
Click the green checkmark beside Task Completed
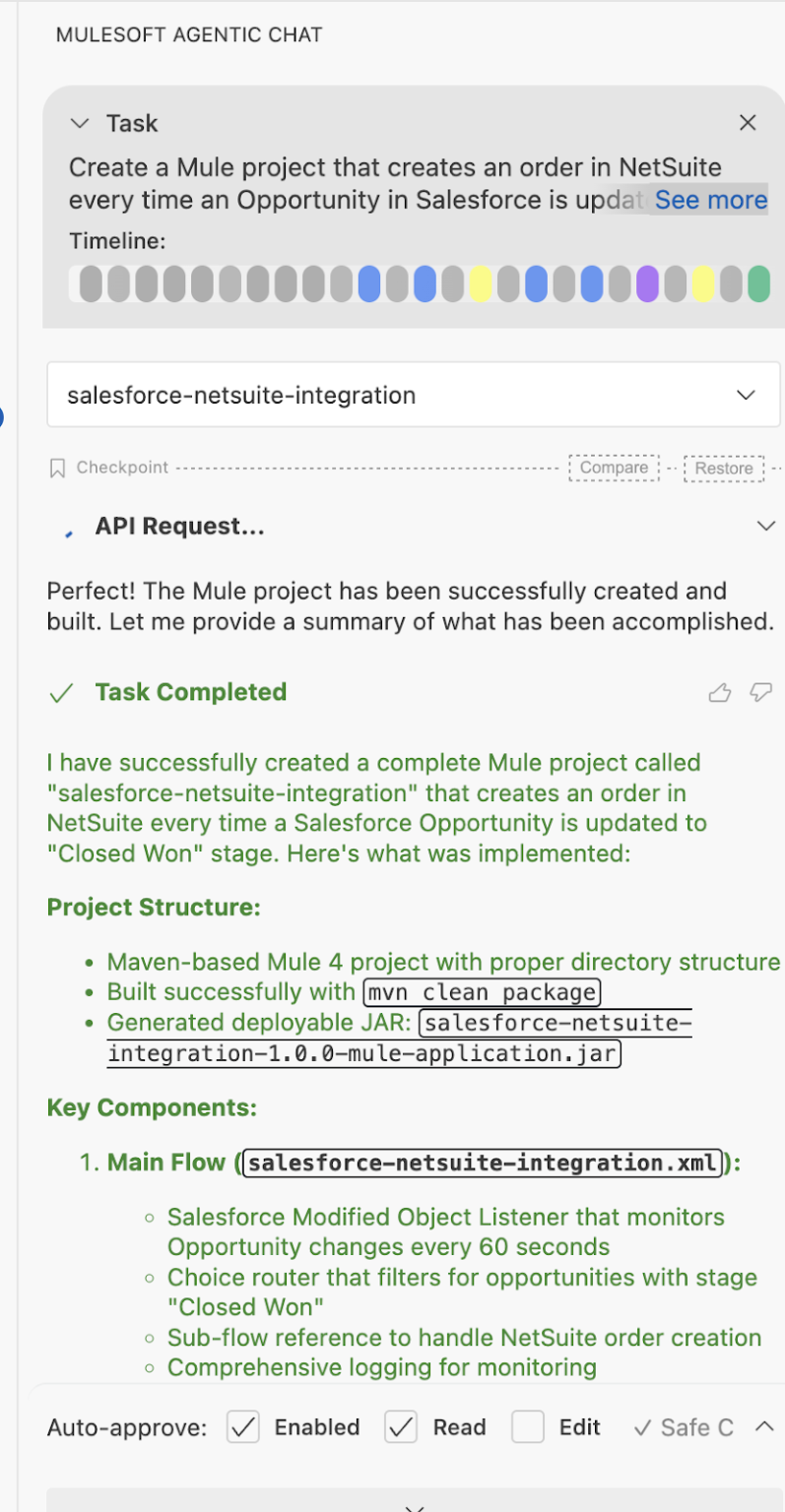click(x=61, y=692)
